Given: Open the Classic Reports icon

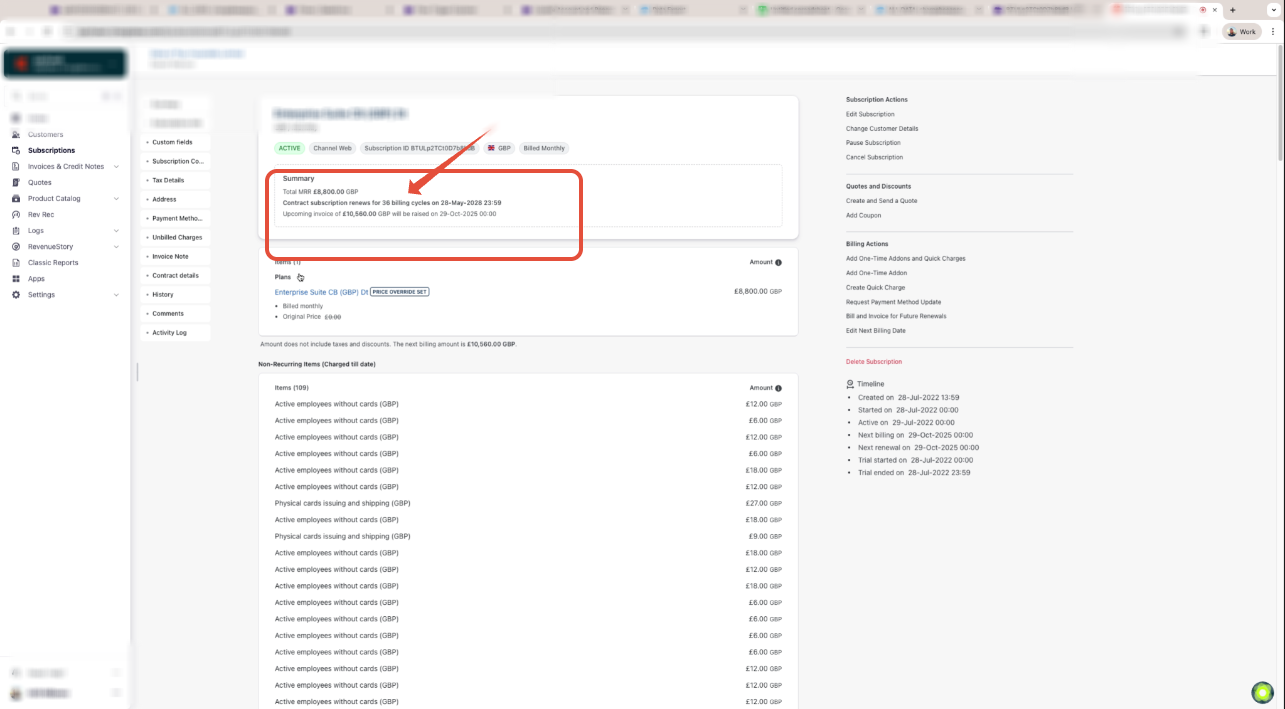Looking at the screenshot, I should (16, 262).
